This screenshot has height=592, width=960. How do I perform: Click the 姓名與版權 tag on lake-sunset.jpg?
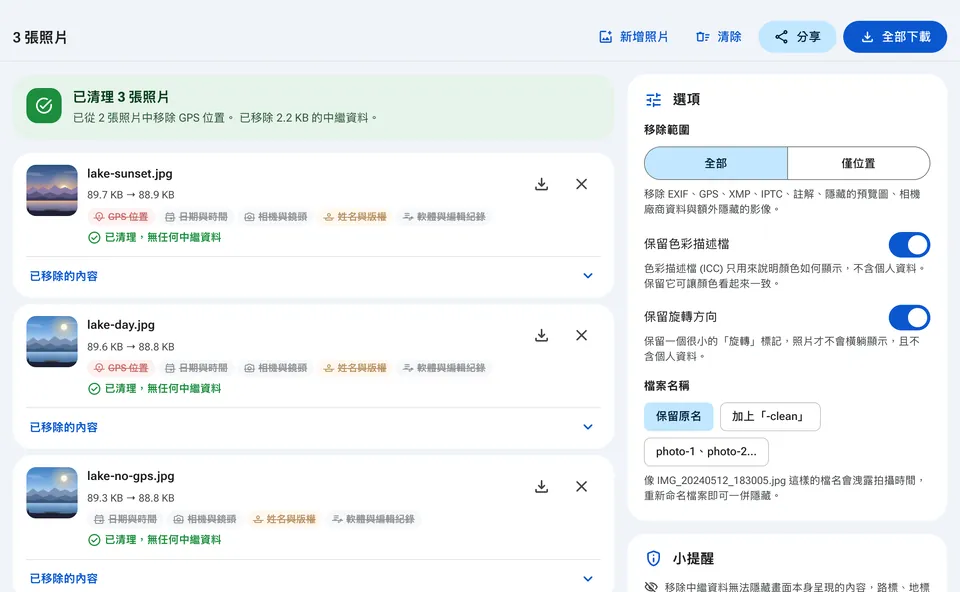tap(355, 217)
